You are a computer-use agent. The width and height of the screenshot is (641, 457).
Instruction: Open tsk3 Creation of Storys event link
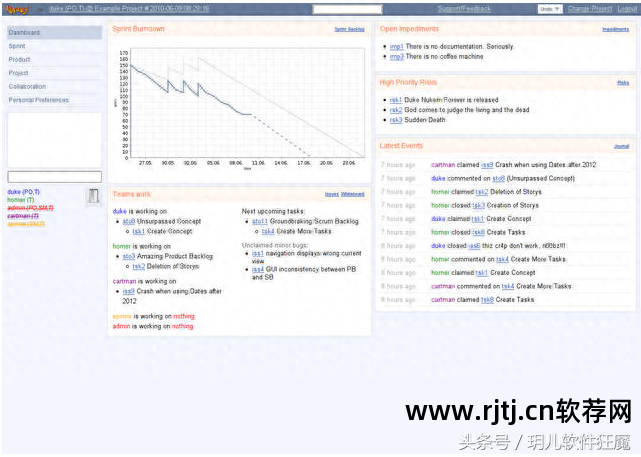pyautogui.click(x=479, y=206)
